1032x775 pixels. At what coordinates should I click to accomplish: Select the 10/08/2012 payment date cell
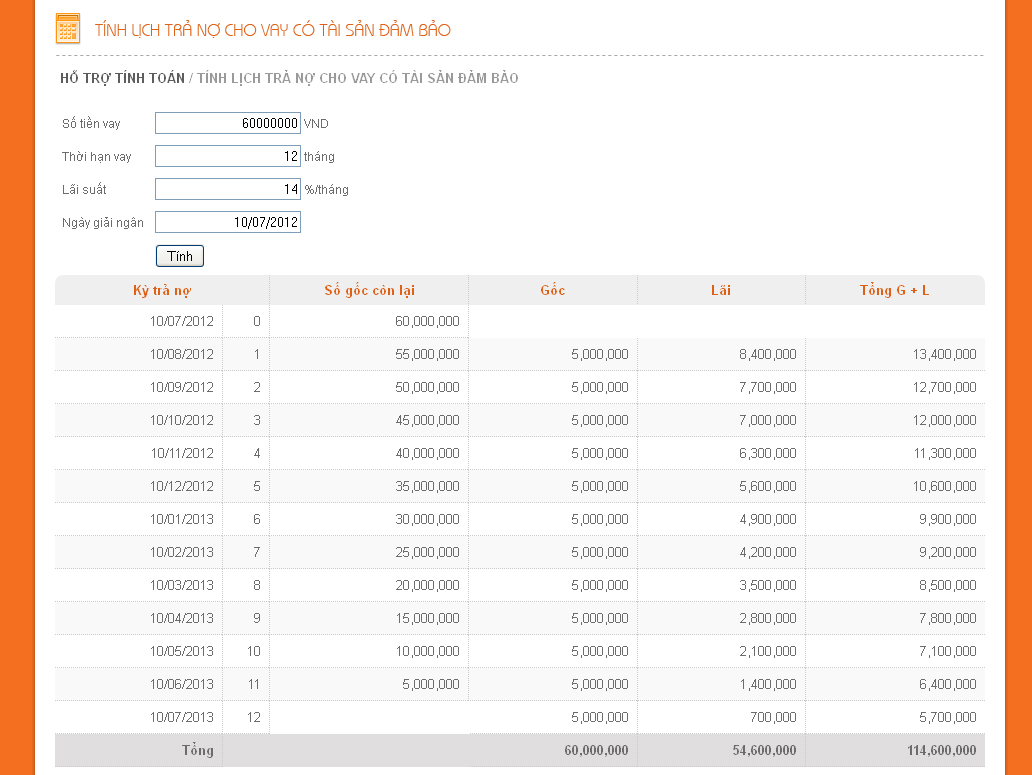pos(182,354)
